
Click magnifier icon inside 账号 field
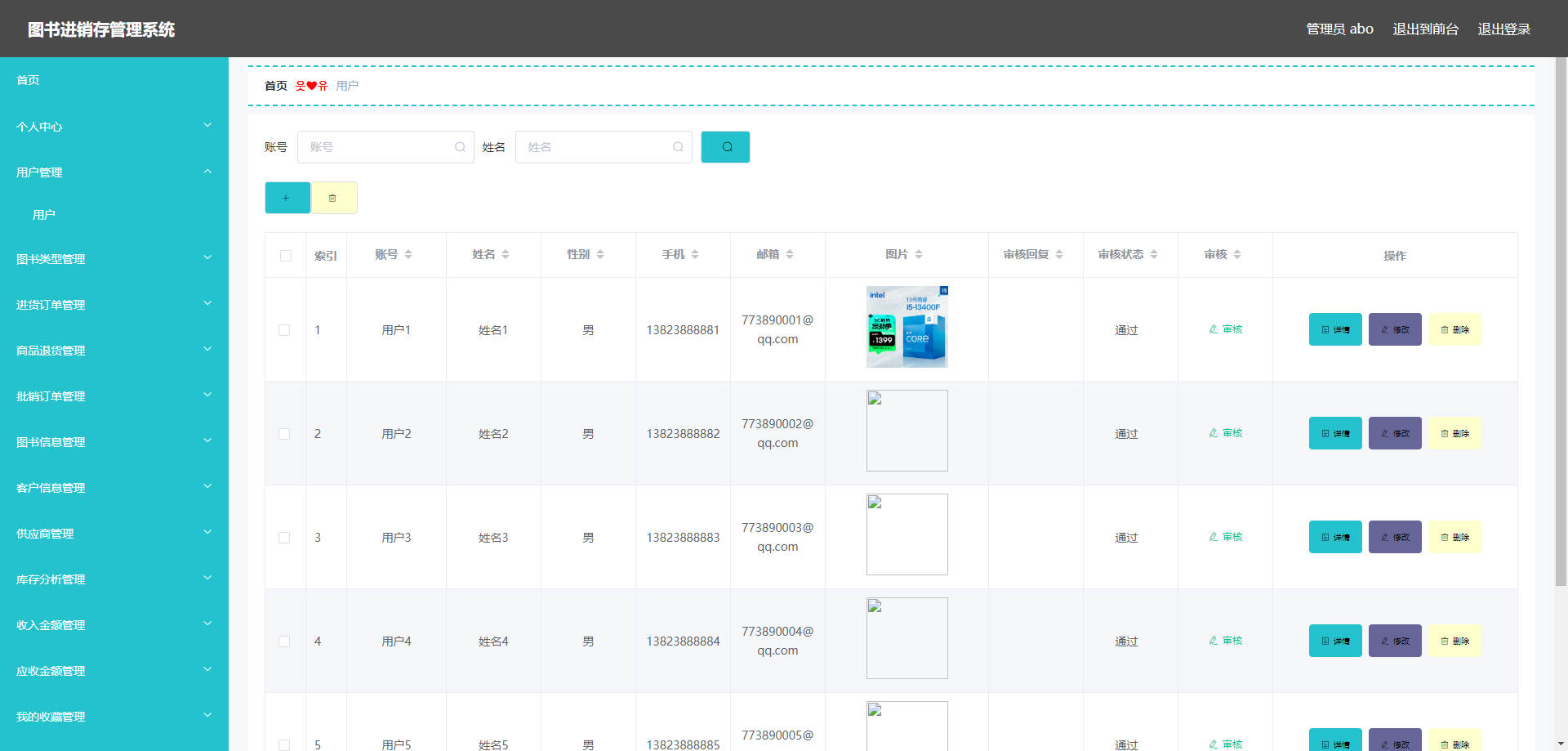click(x=460, y=147)
